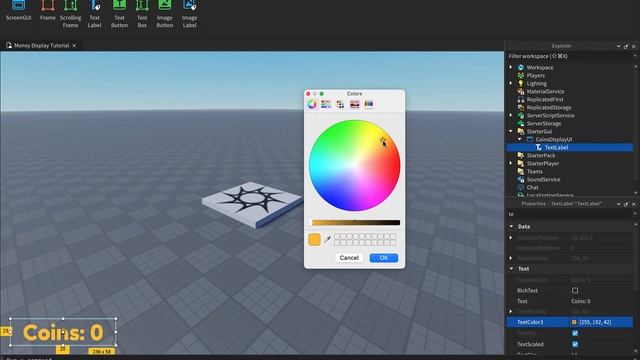Select SoundService in Explorer
Image resolution: width=640 pixels, height=360 pixels.
[543, 179]
